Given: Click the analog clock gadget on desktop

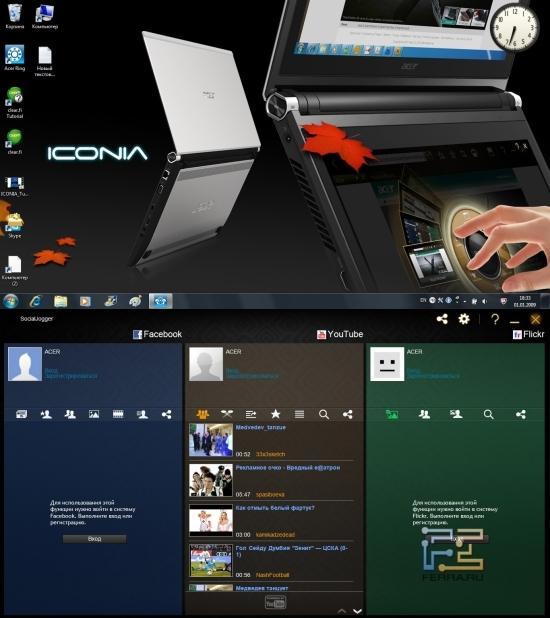Looking at the screenshot, I should tap(515, 28).
